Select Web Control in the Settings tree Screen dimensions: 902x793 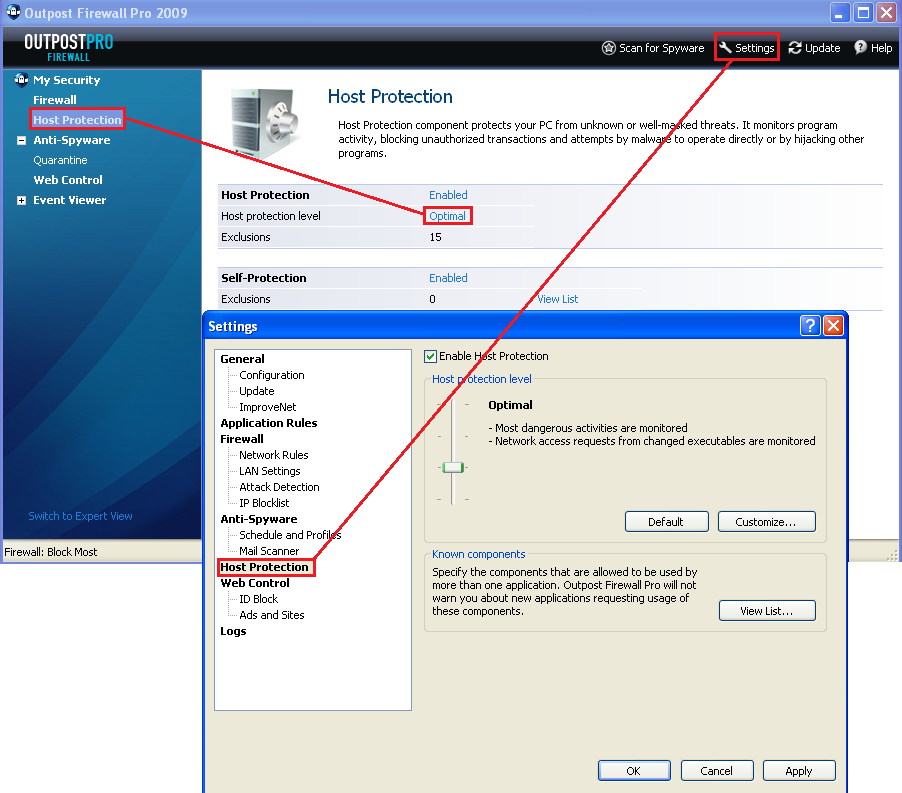pos(255,583)
